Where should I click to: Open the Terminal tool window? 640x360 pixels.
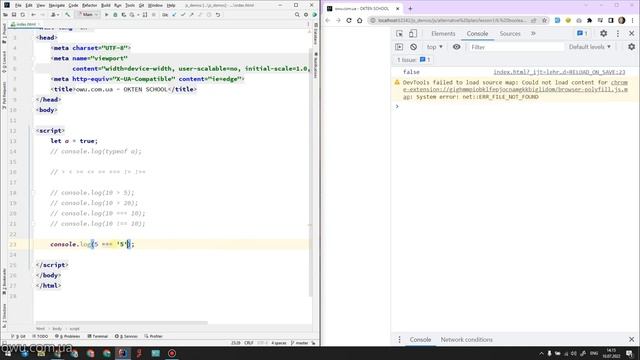coord(98,336)
